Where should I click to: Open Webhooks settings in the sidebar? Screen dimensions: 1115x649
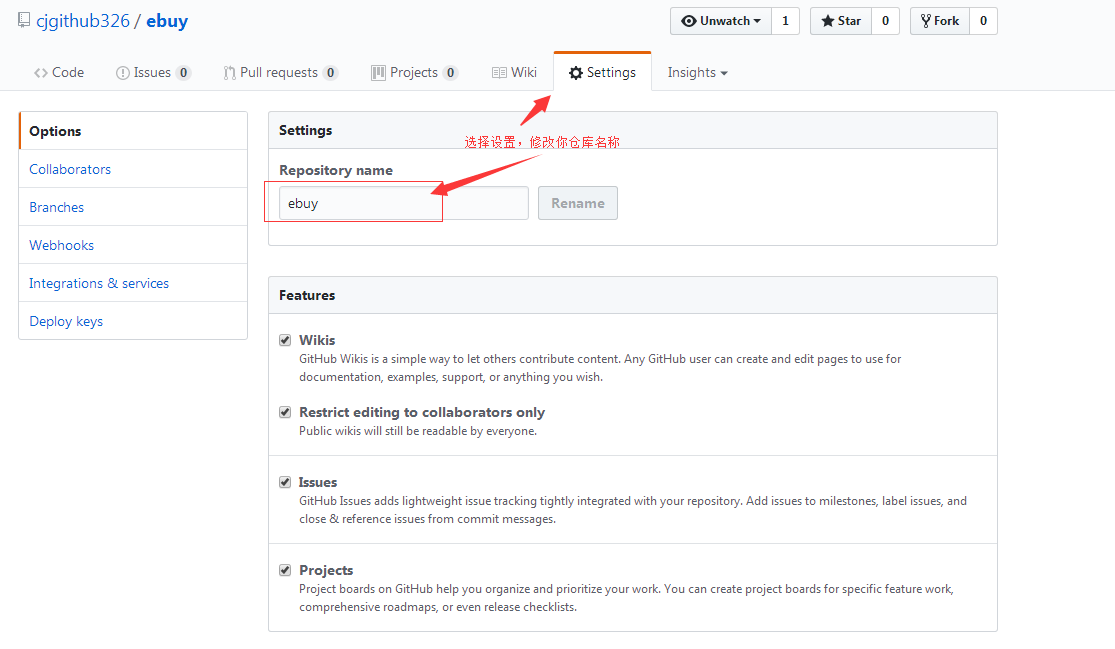[x=134, y=245]
